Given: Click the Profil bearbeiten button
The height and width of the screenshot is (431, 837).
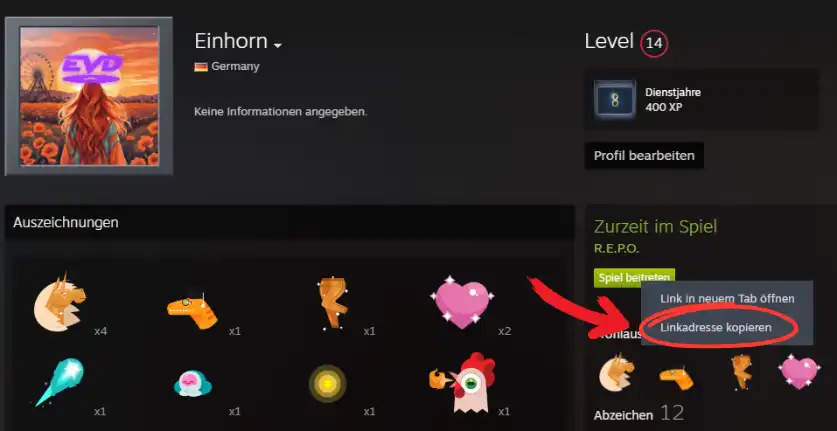Looking at the screenshot, I should point(644,155).
